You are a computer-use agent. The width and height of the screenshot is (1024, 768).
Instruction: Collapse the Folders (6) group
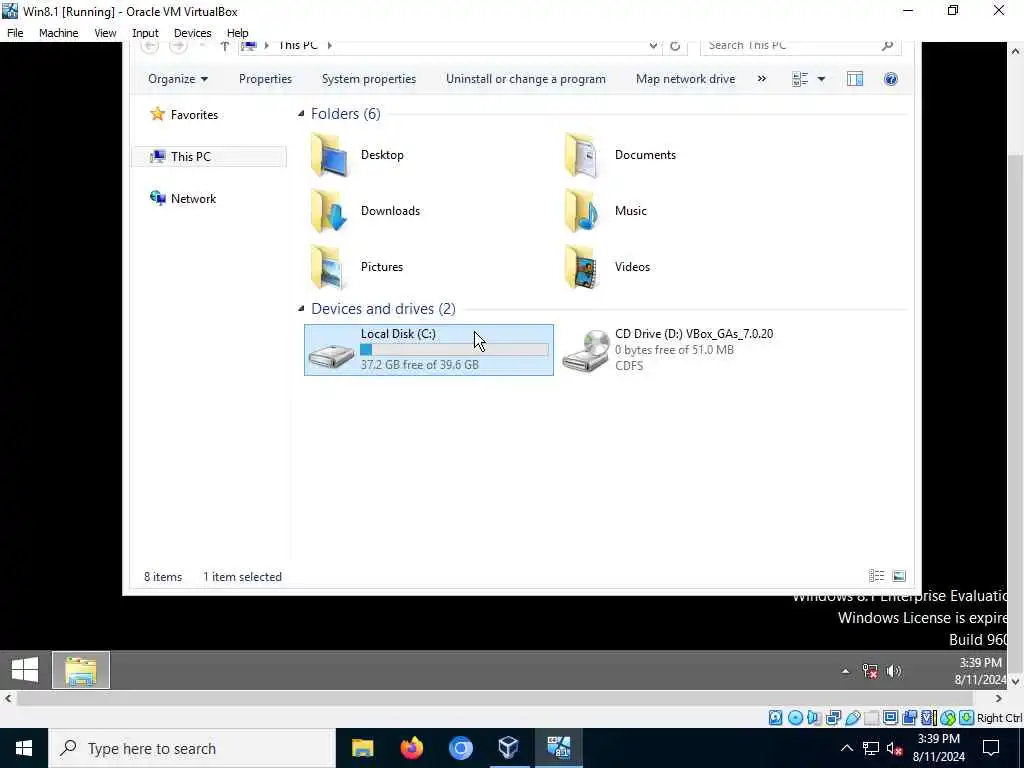pos(301,114)
